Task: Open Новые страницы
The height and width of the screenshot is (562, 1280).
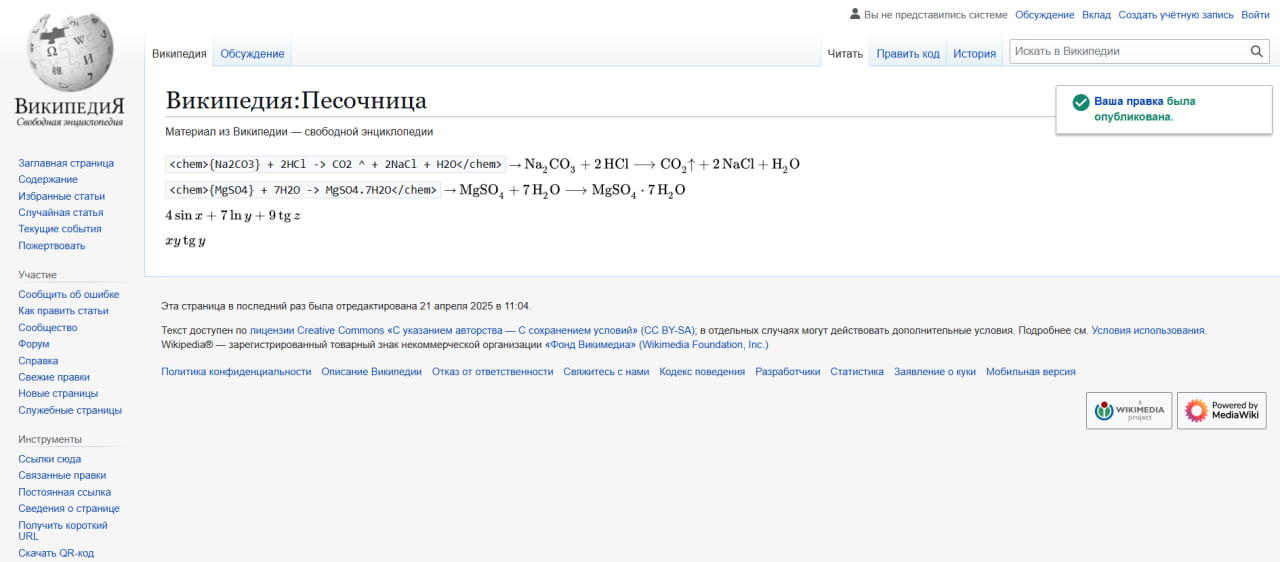Action: [58, 393]
